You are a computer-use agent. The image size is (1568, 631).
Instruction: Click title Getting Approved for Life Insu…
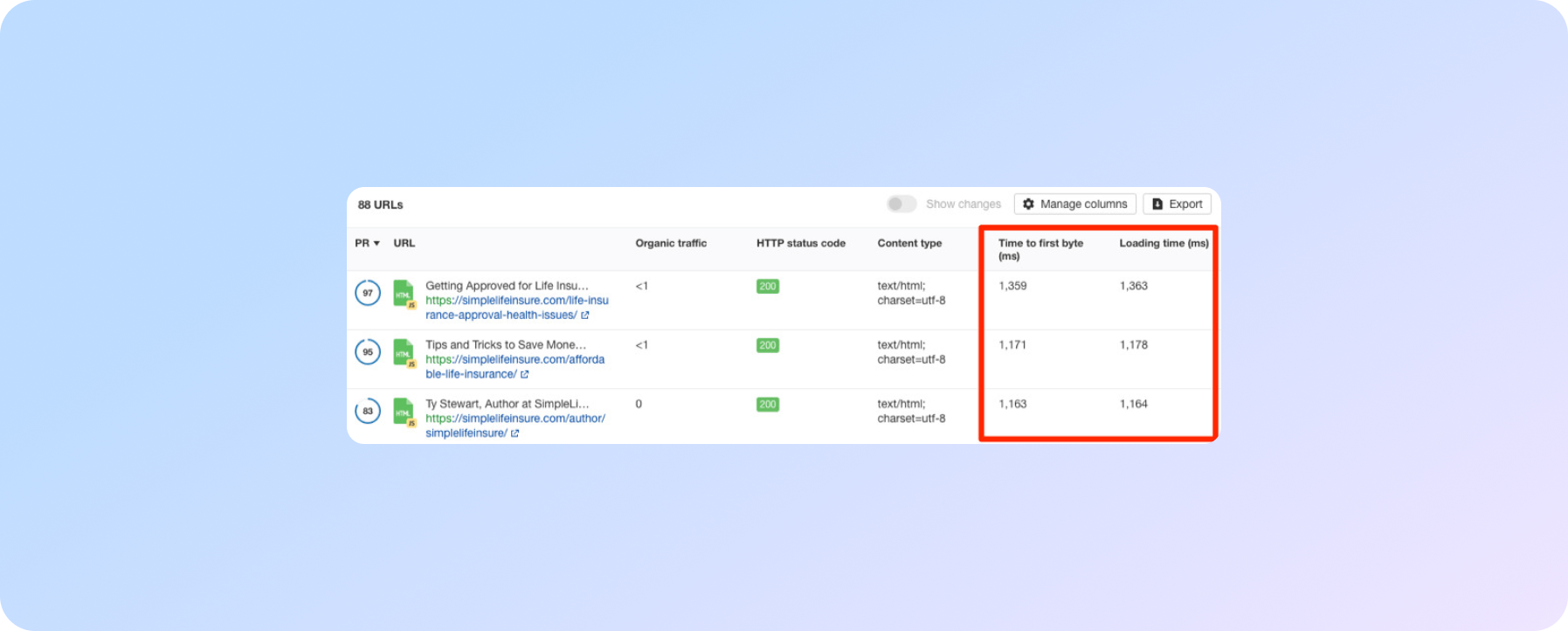click(x=507, y=286)
